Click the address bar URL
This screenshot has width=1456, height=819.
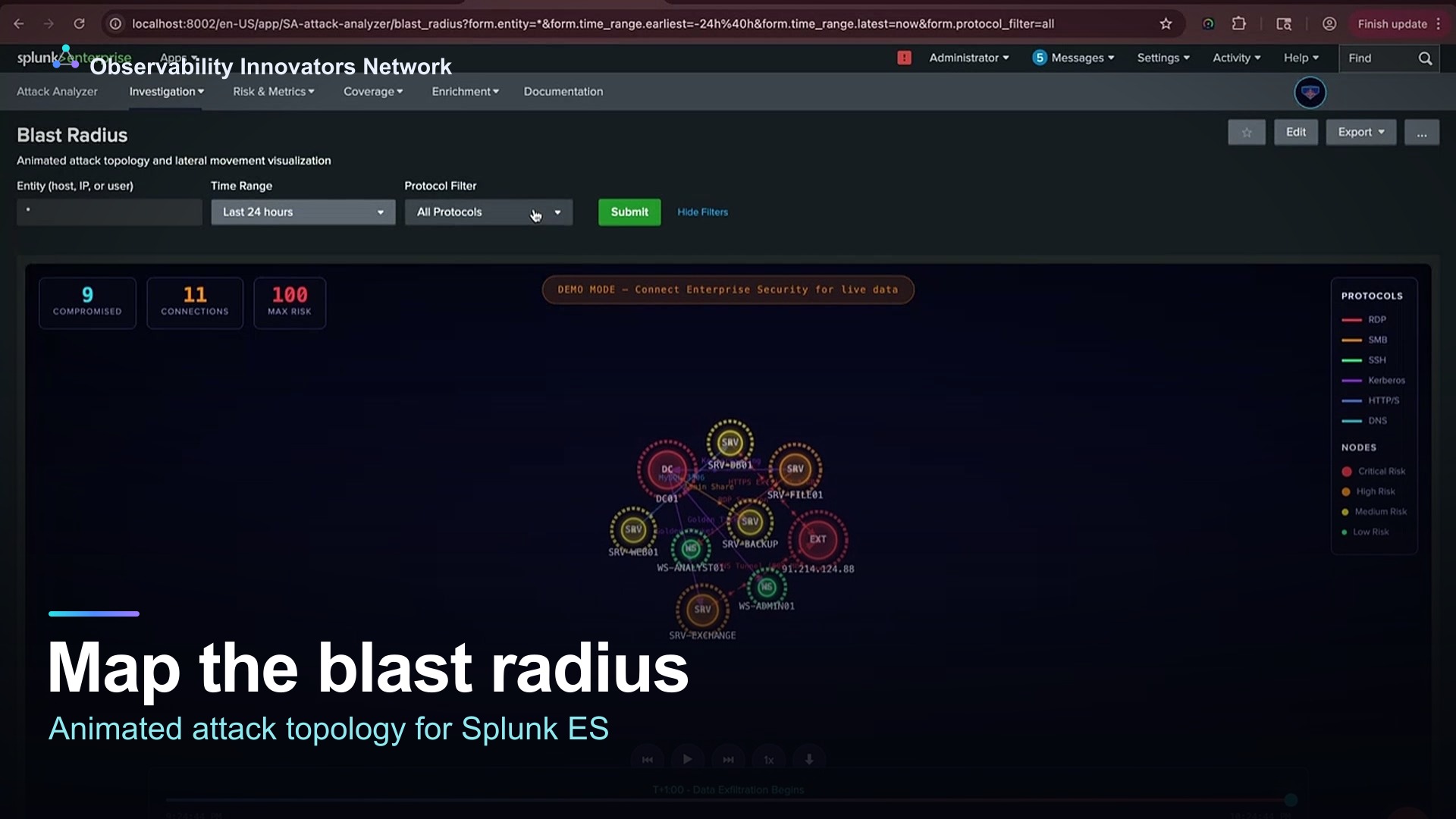[x=592, y=24]
